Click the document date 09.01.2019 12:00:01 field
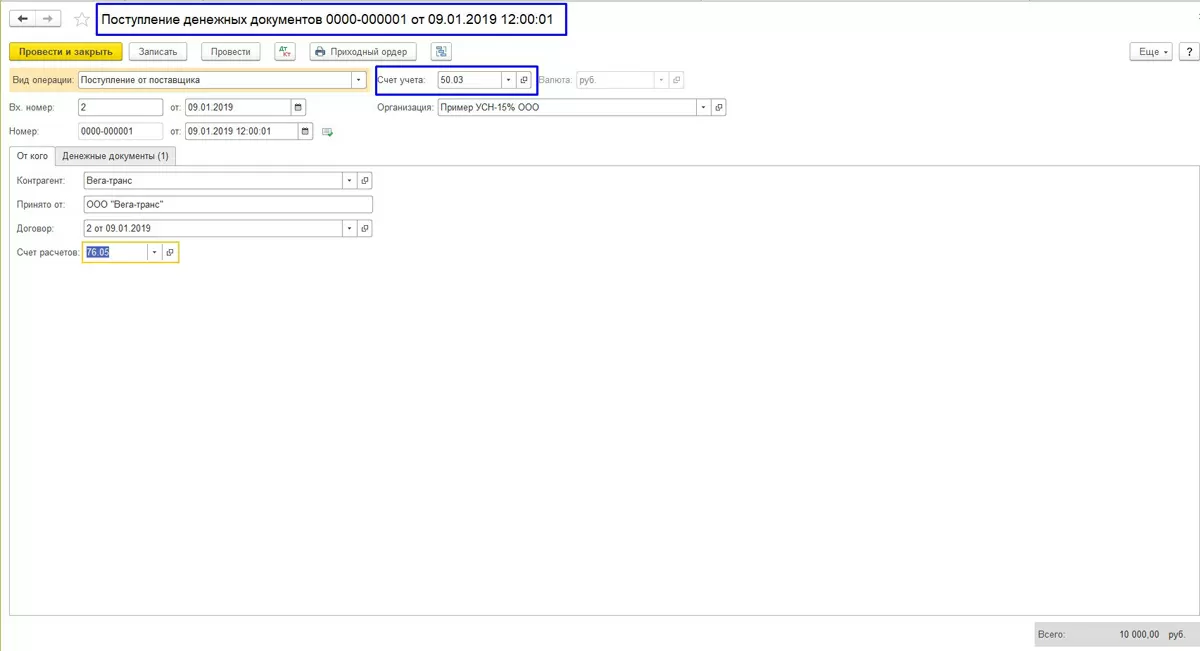1200x651 pixels. tap(242, 131)
